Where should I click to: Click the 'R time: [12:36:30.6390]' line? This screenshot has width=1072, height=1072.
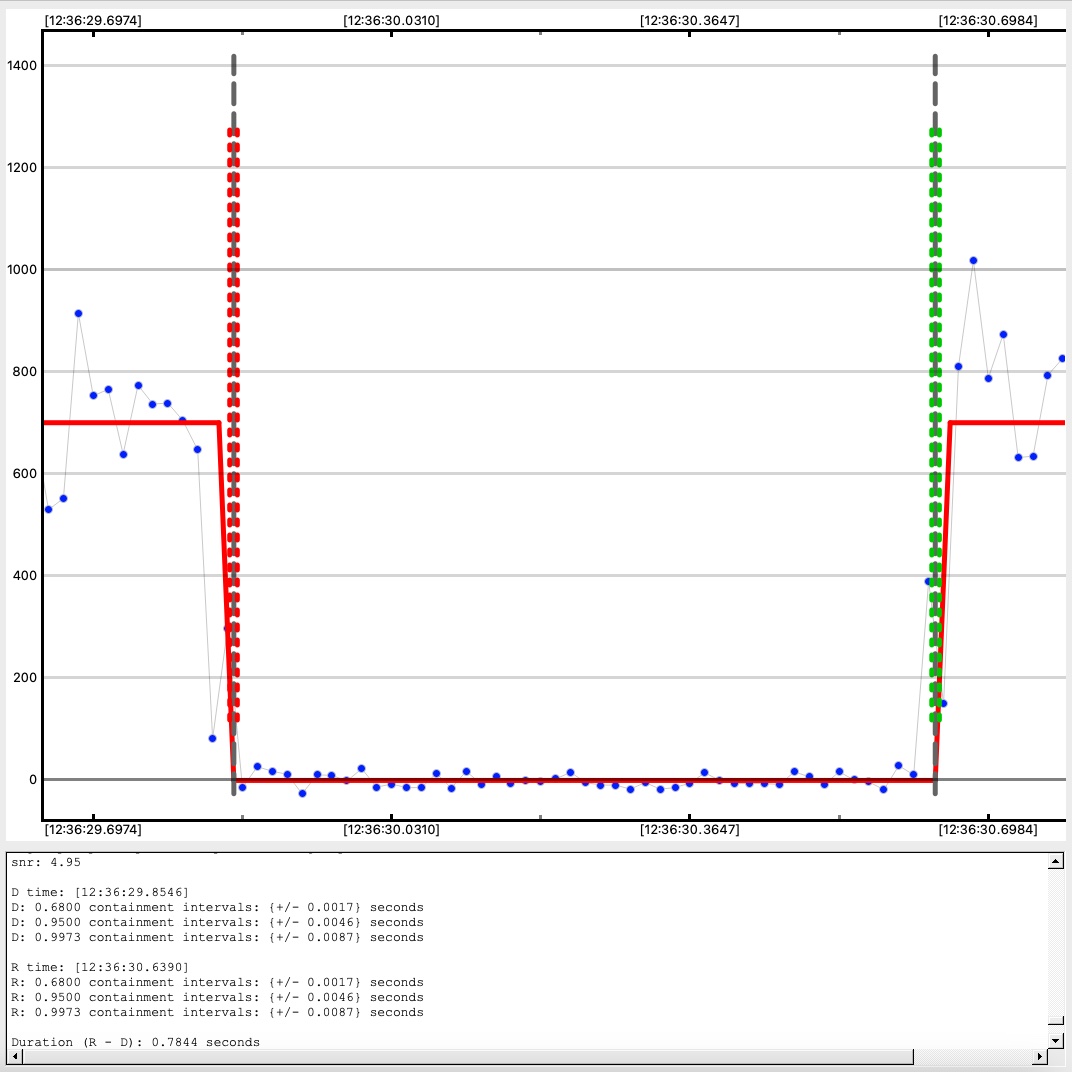(100, 967)
